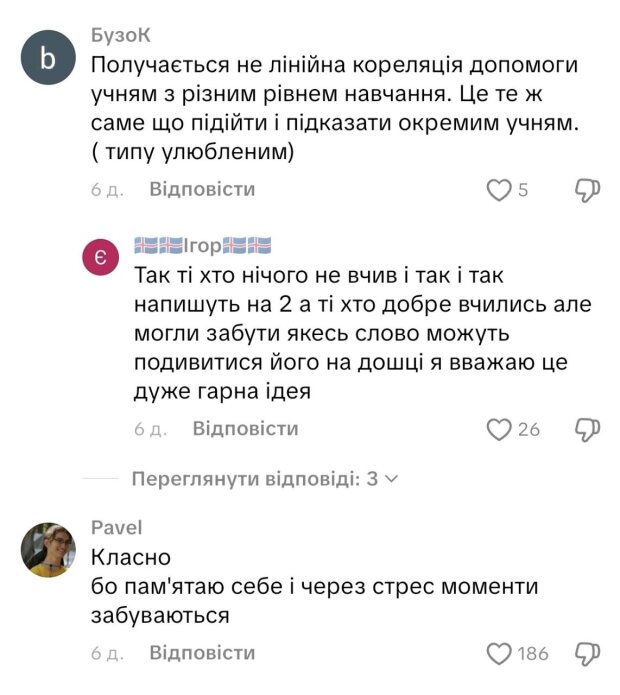This screenshot has width=620, height=695.
Task: Dislike Pavel's comment
Action: (x=587, y=654)
